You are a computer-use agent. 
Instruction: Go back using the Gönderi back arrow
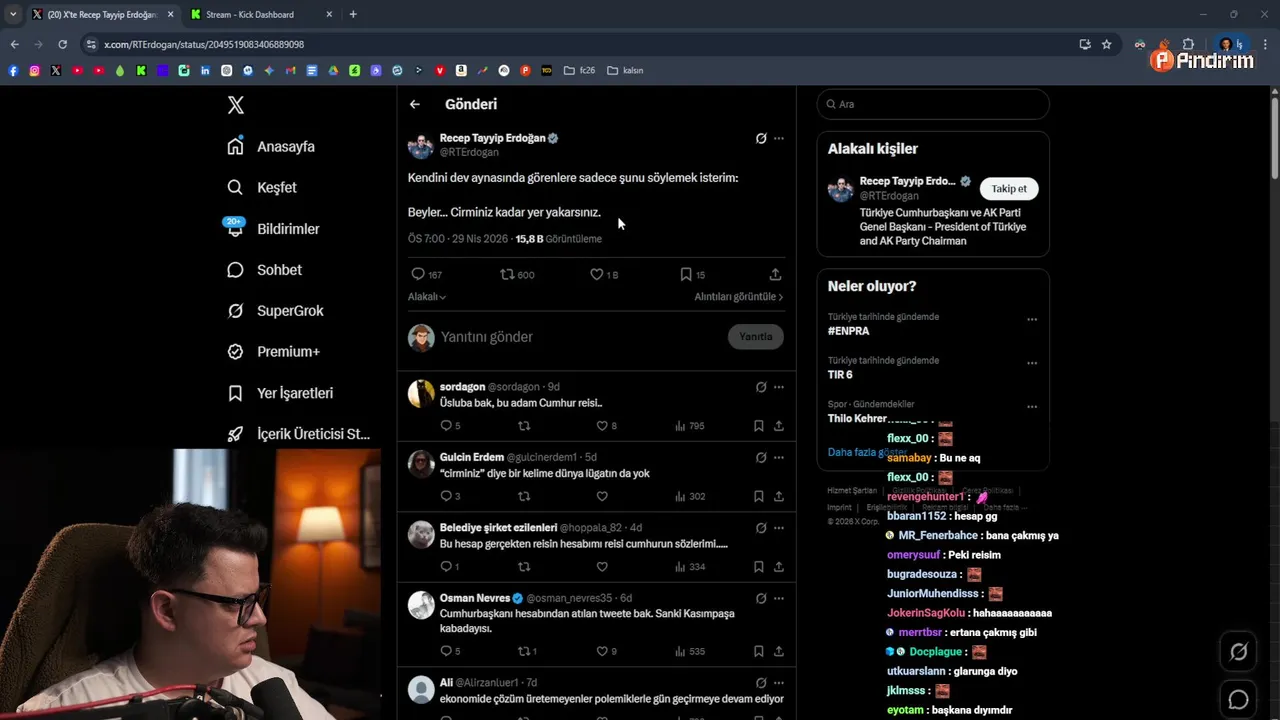click(414, 104)
